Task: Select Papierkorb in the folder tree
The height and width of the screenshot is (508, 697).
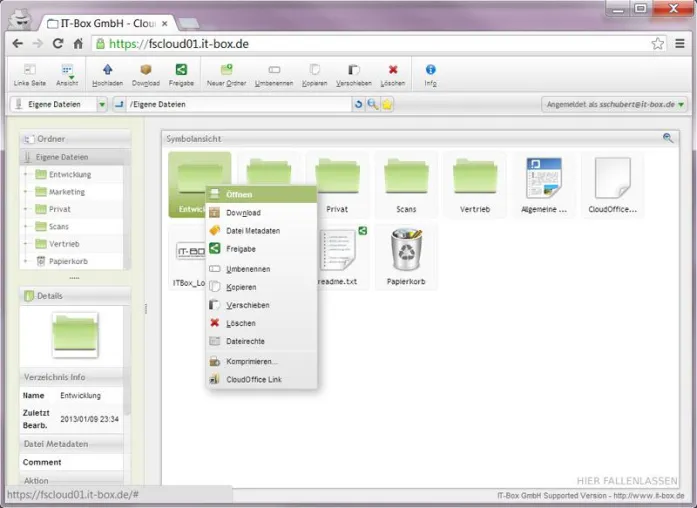Action: tap(68, 261)
